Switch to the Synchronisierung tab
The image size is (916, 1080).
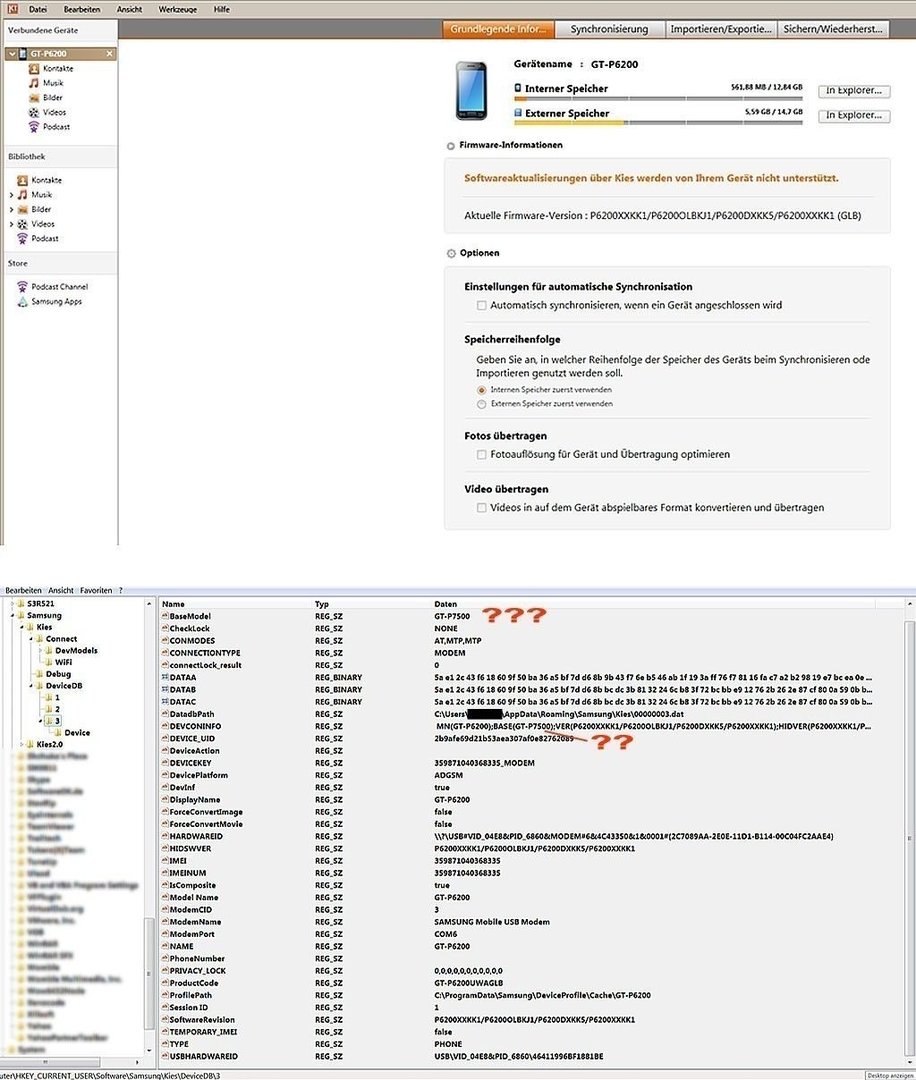(609, 29)
